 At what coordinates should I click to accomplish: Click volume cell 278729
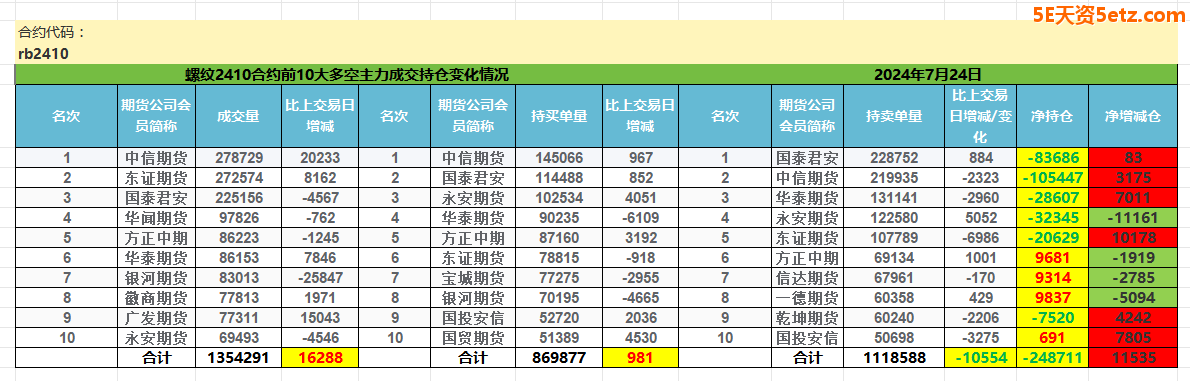coord(238,159)
